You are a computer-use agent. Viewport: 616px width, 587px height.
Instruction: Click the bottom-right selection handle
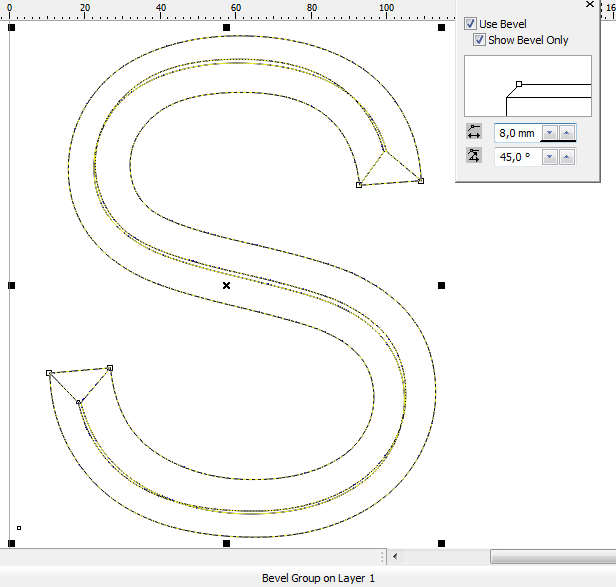[442, 543]
